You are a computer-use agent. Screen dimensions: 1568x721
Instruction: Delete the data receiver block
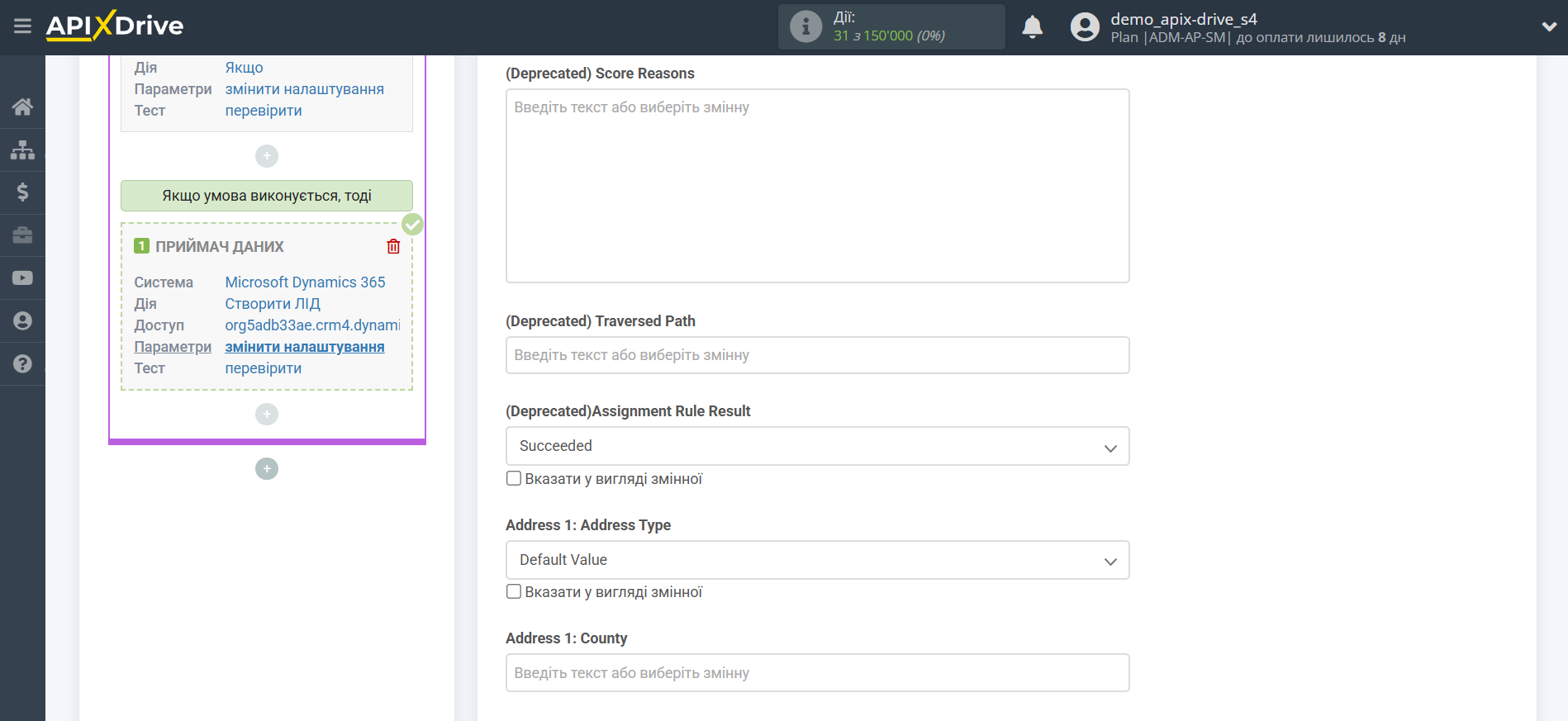click(x=393, y=247)
